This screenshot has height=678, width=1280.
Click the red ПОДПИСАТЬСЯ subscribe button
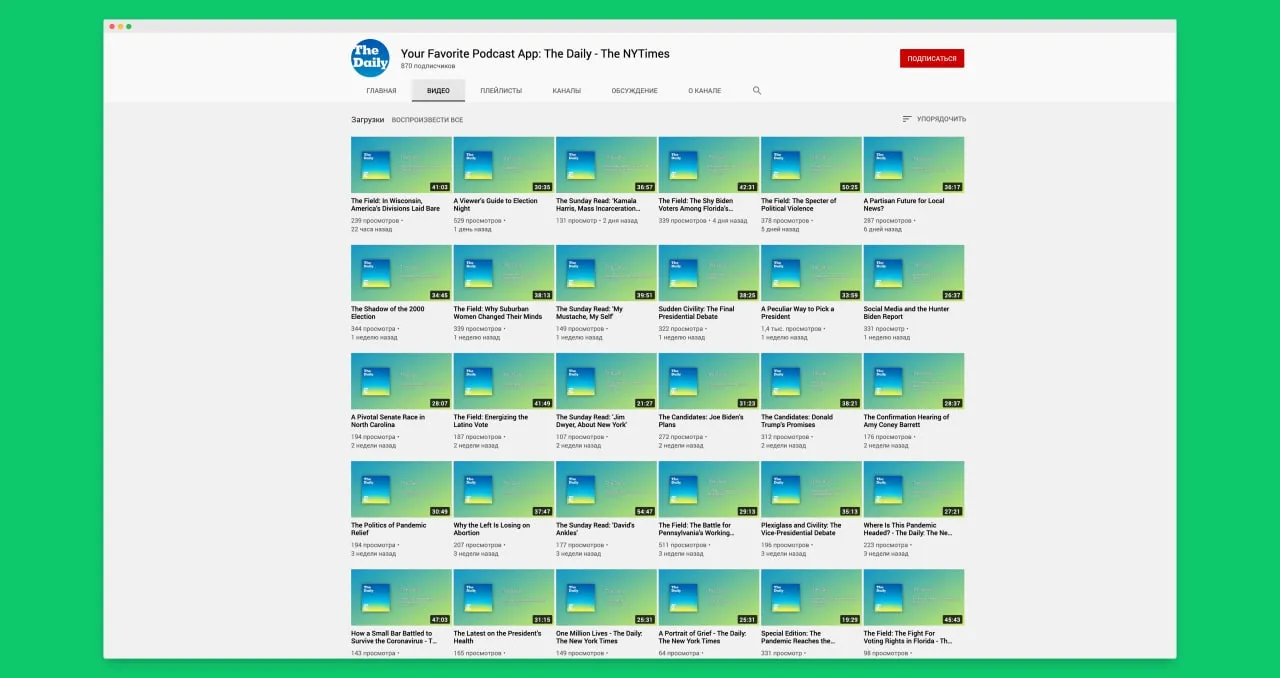click(x=932, y=59)
